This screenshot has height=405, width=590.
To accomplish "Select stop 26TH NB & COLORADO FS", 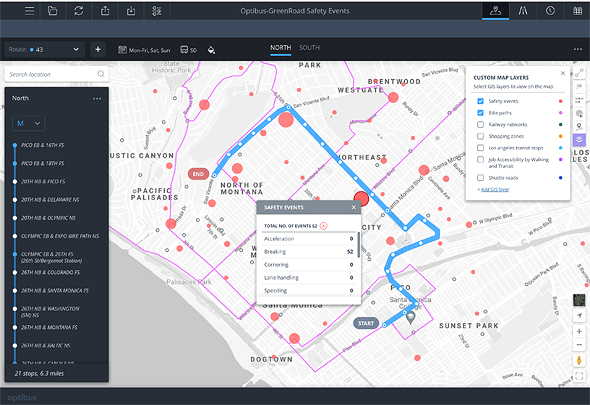I will pos(50,272).
